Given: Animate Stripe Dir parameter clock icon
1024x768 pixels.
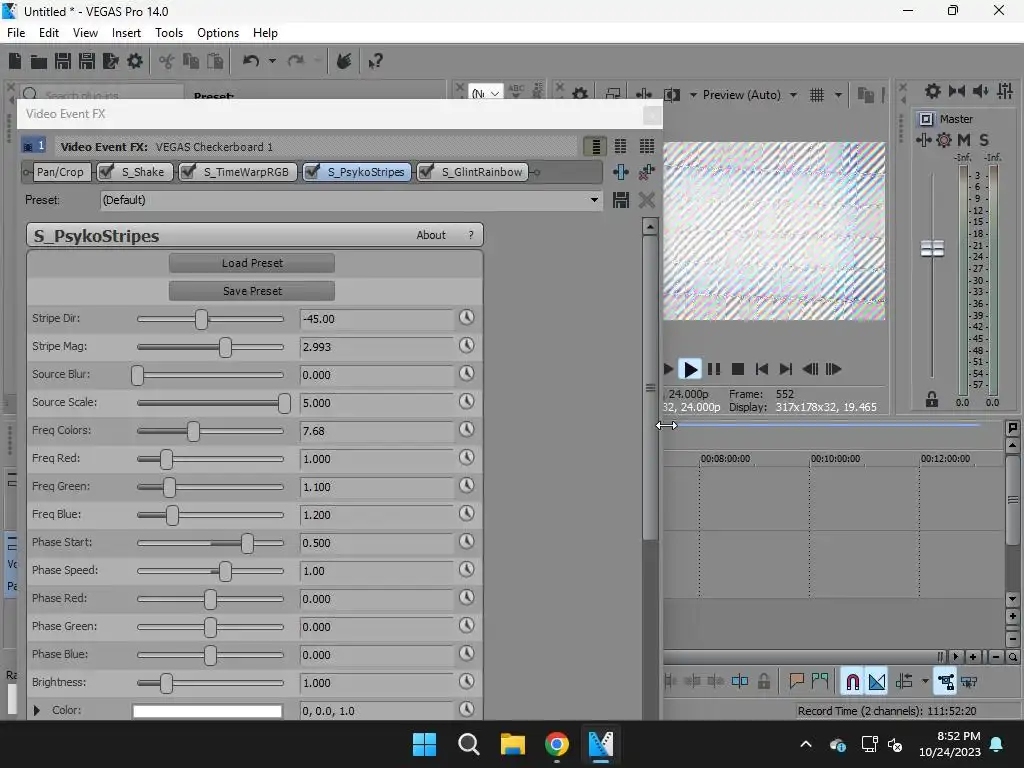Looking at the screenshot, I should (466, 318).
